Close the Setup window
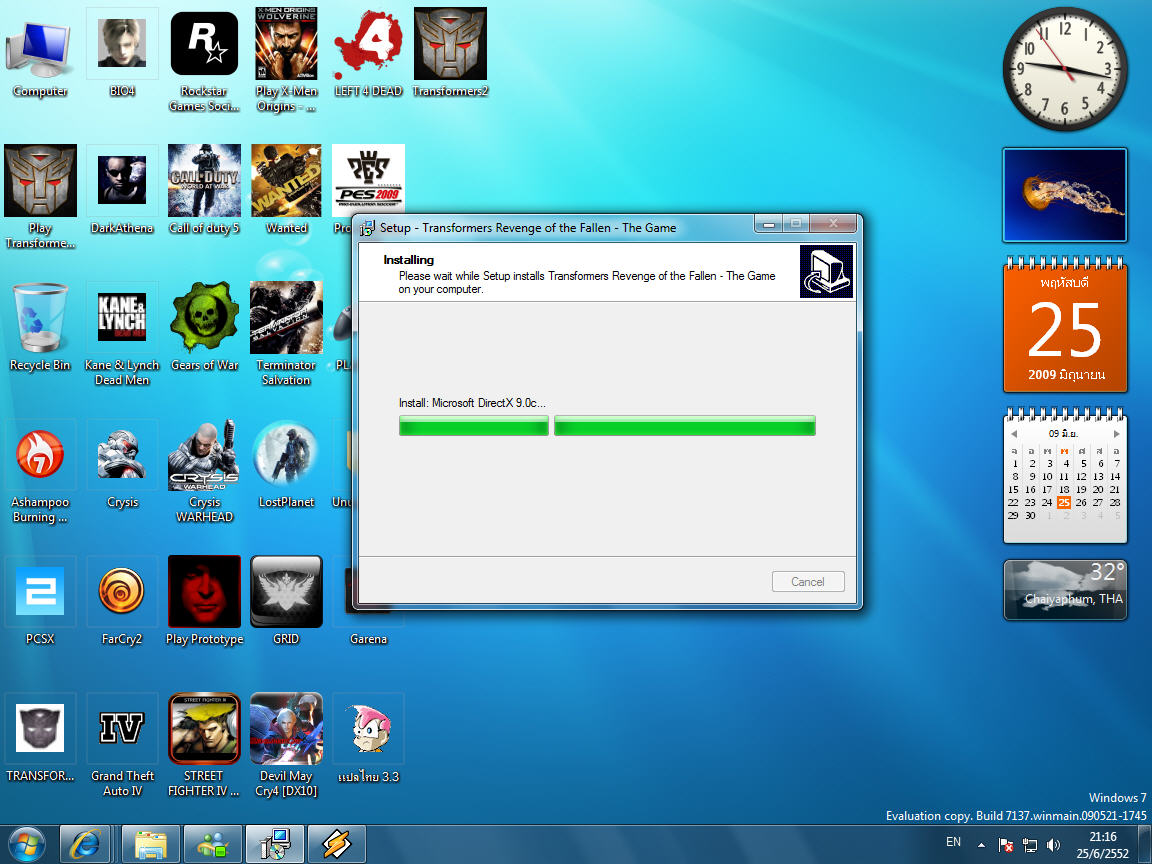This screenshot has height=864, width=1152. [x=833, y=223]
